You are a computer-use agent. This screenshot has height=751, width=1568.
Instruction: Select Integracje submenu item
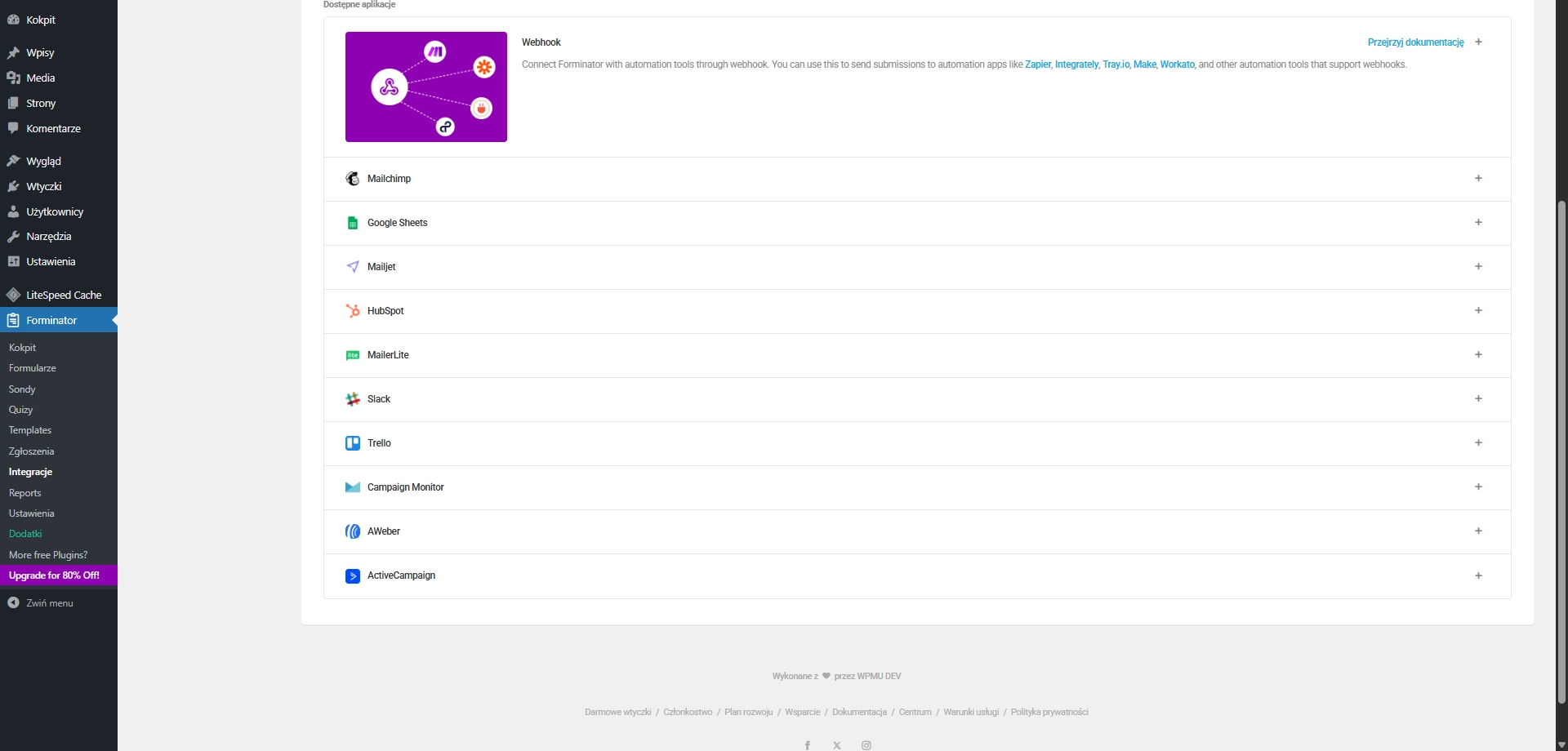[x=30, y=472]
